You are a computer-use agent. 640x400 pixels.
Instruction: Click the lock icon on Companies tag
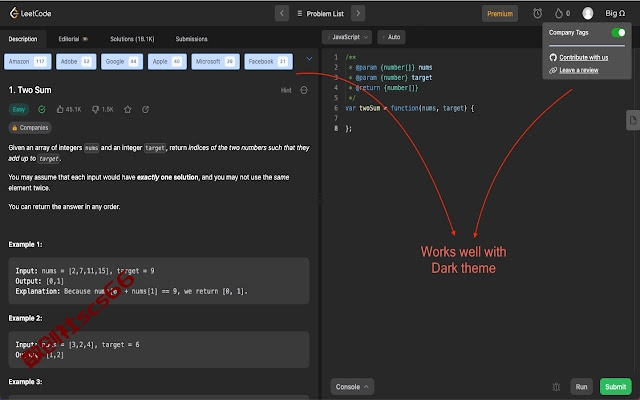15,128
